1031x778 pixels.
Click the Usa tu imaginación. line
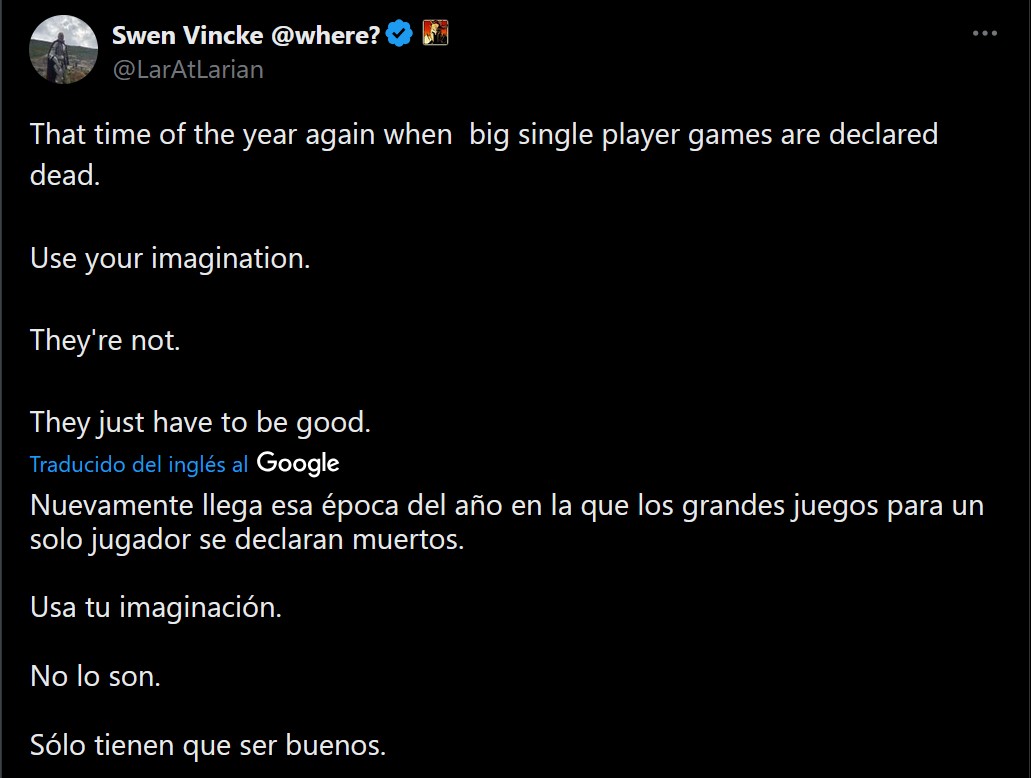(x=156, y=607)
